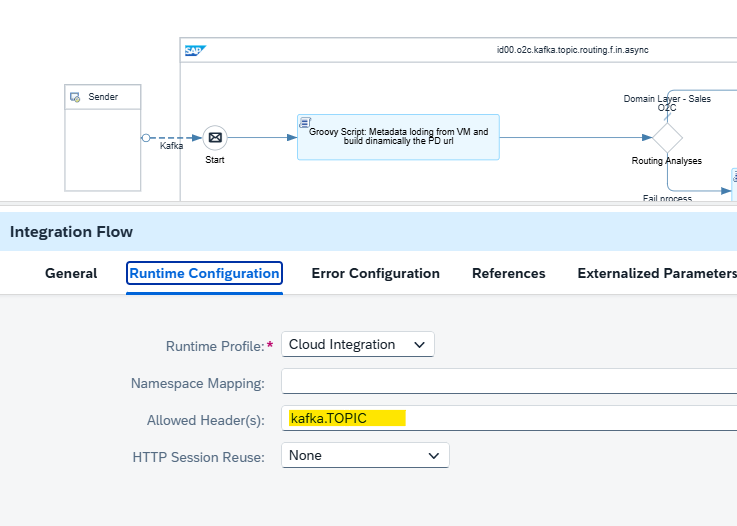
Task: Select the Kafka adapter connection circle
Action: [x=146, y=138]
